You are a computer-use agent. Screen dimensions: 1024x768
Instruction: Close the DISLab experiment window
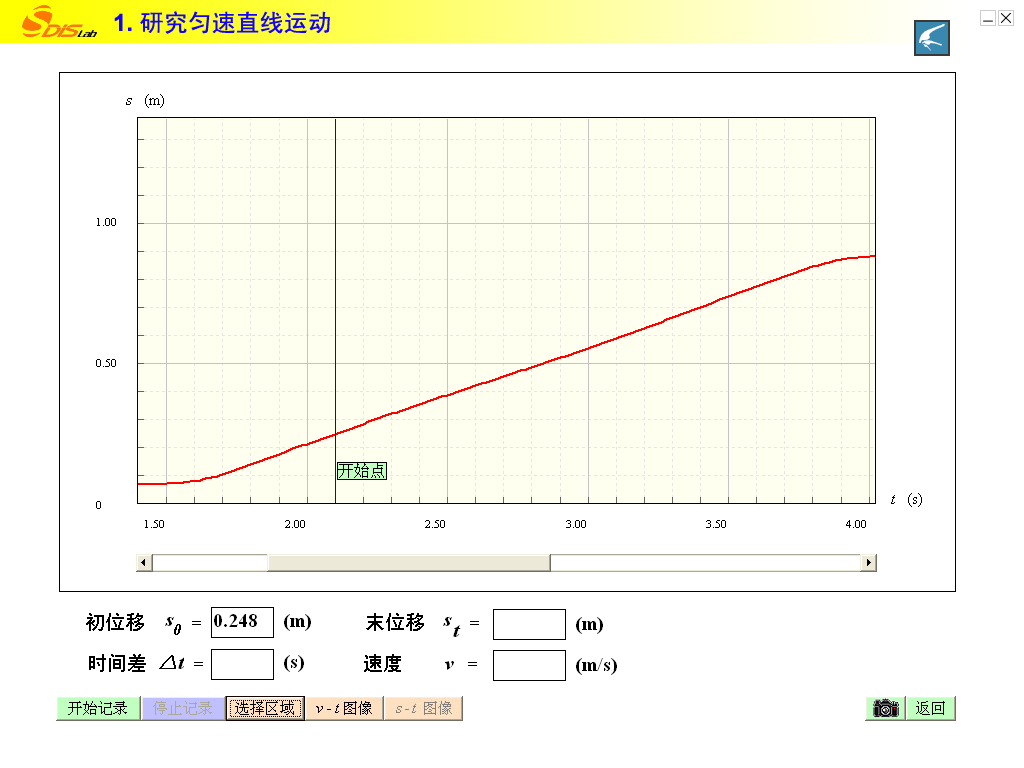(1006, 18)
